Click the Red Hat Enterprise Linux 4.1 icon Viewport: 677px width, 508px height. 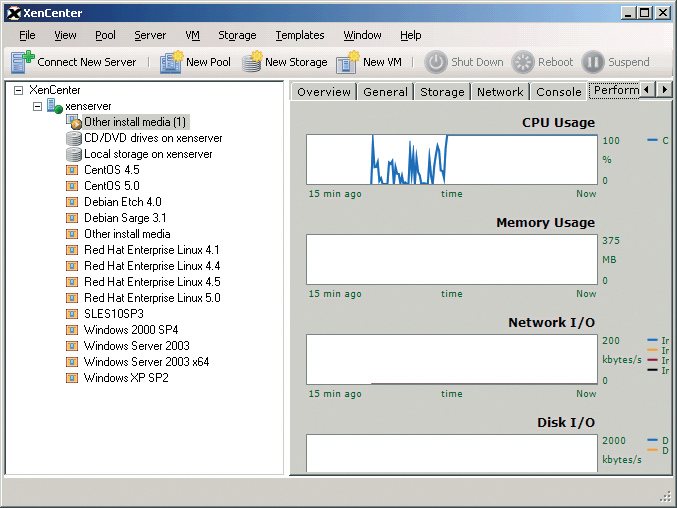click(x=72, y=250)
